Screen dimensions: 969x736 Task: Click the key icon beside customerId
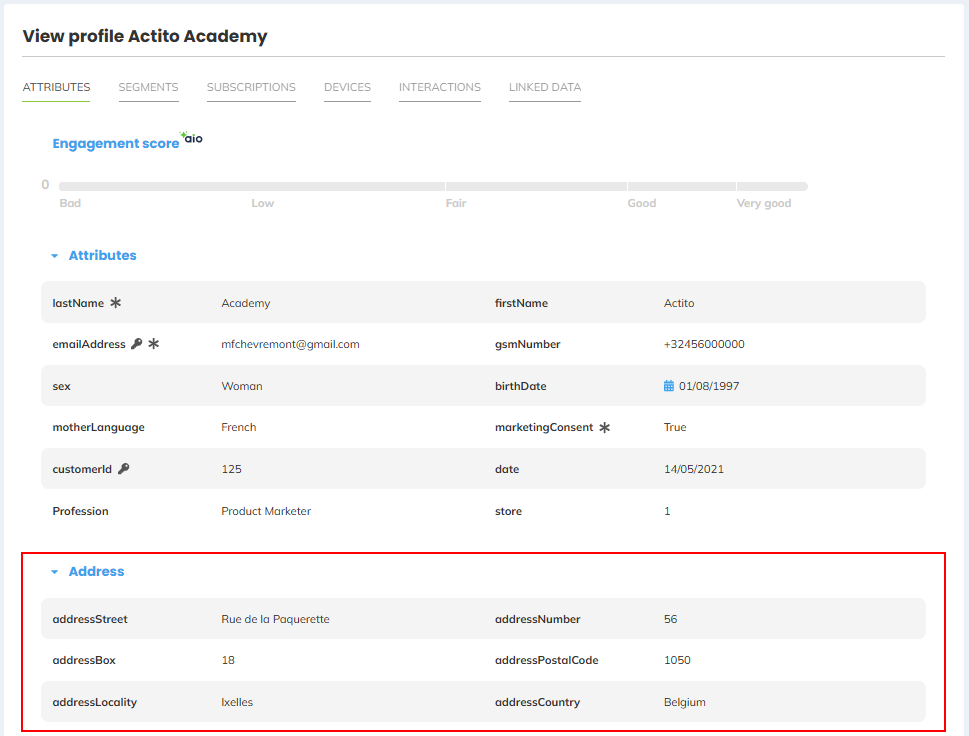point(124,468)
